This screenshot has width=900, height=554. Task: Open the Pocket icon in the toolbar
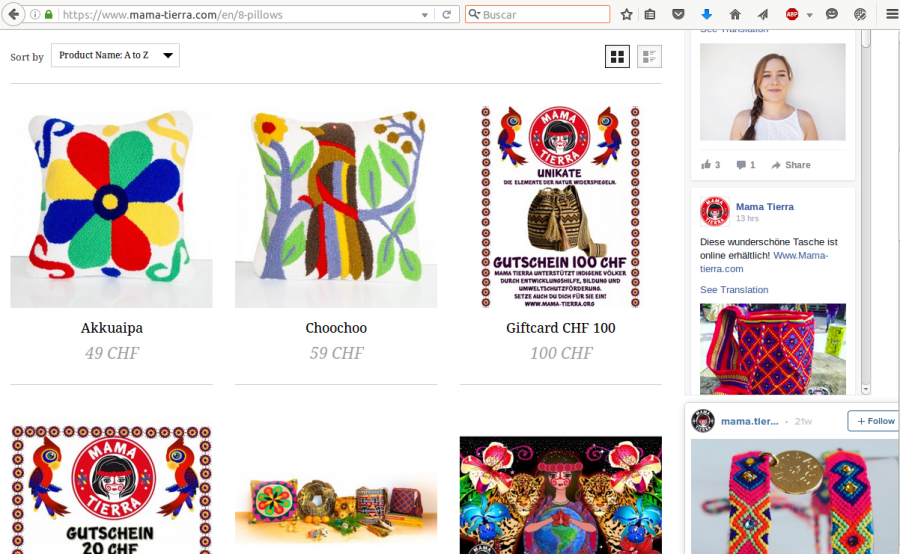[x=678, y=14]
